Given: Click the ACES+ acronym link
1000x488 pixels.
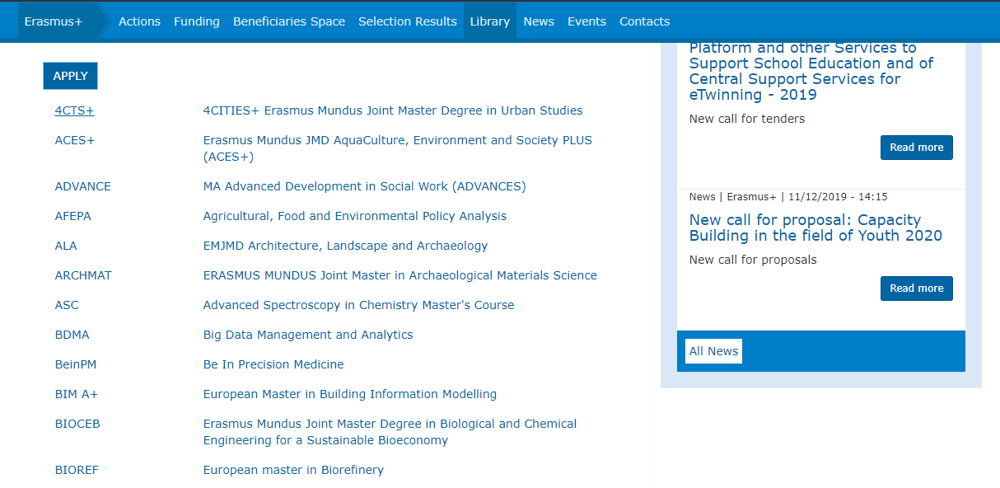Looking at the screenshot, I should pos(74,141).
